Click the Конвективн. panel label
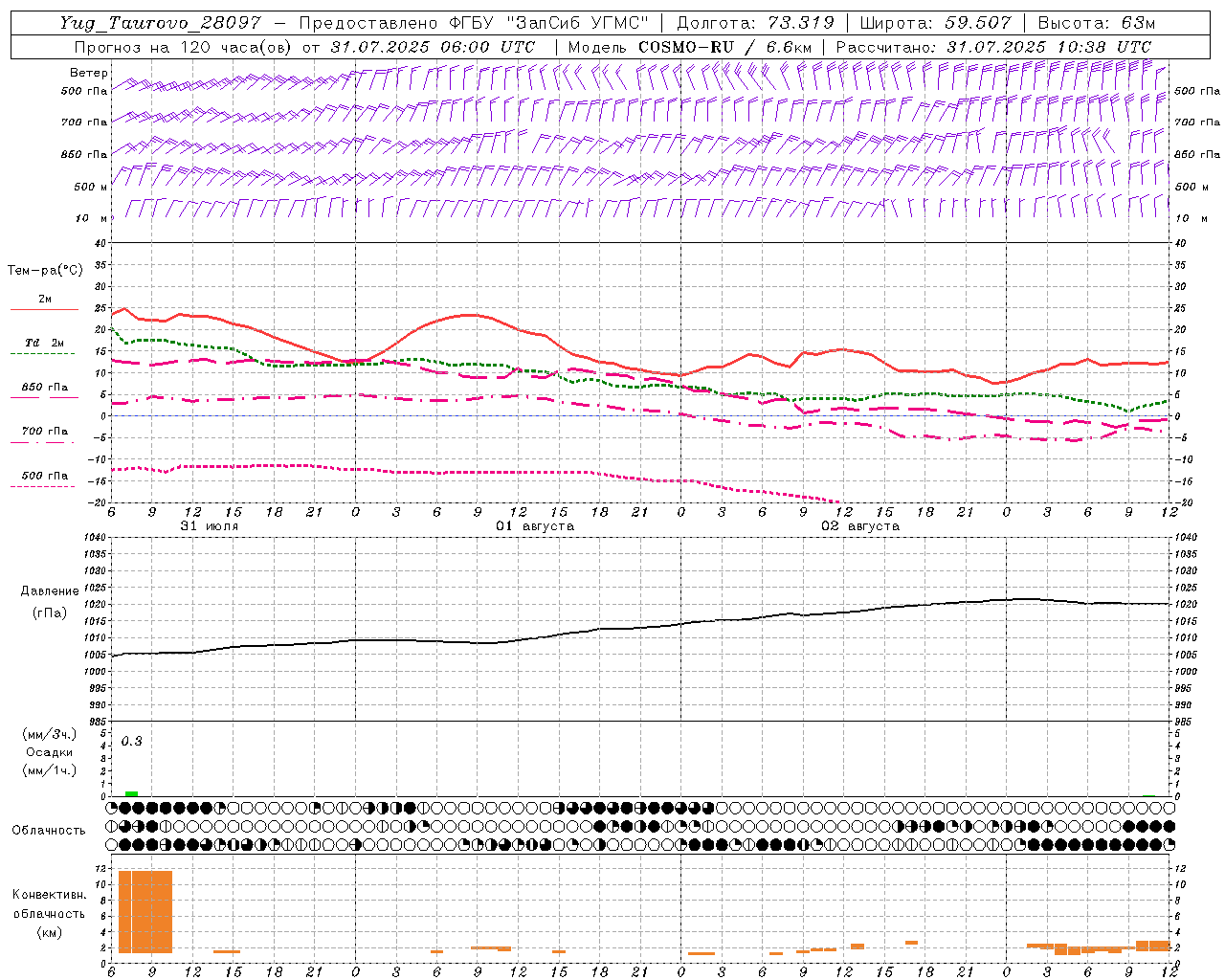The image size is (1225, 980). tap(50, 895)
